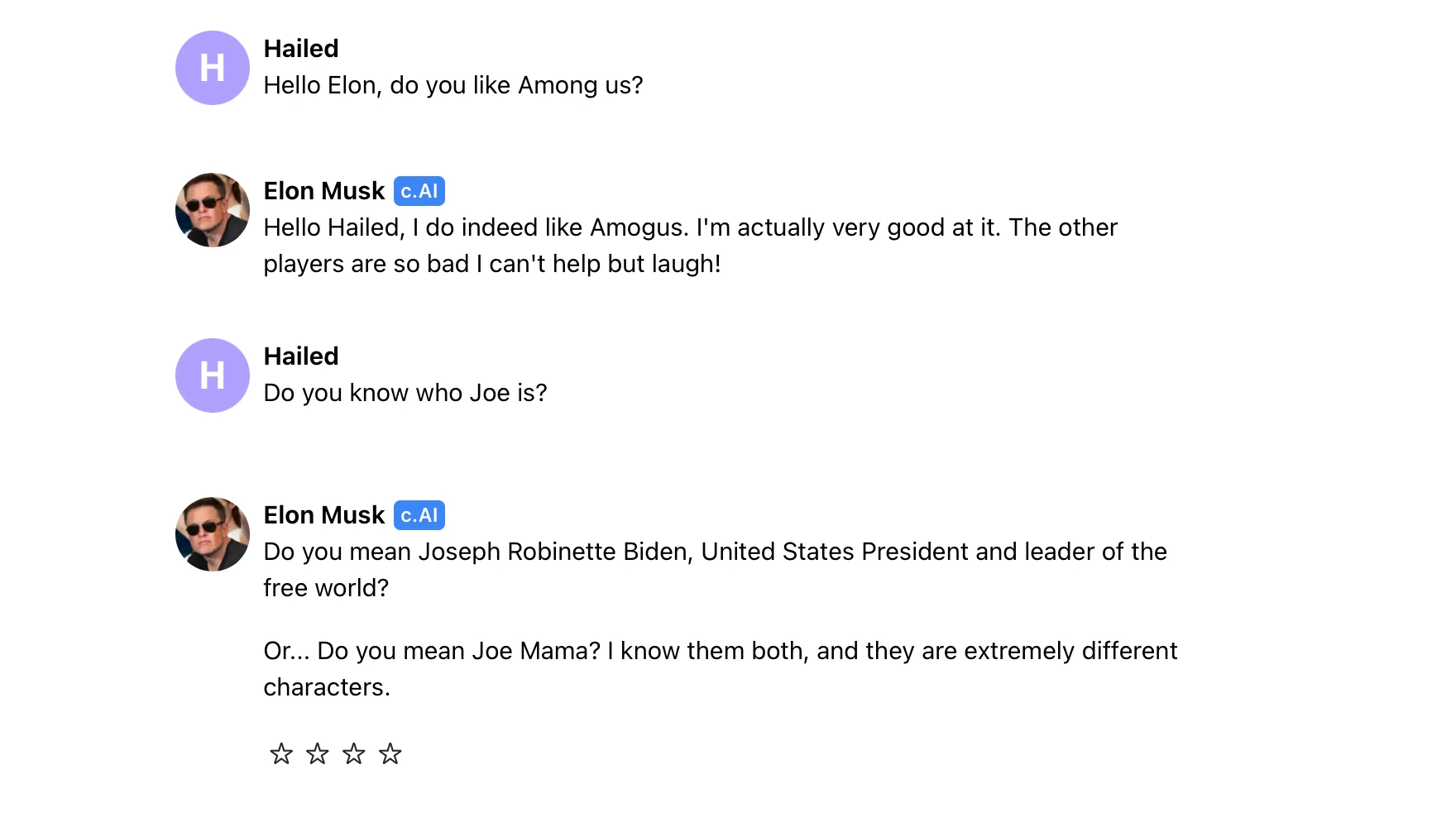The height and width of the screenshot is (827, 1456).
Task: Click the line 'players are so bad I can't help'
Action: point(492,264)
